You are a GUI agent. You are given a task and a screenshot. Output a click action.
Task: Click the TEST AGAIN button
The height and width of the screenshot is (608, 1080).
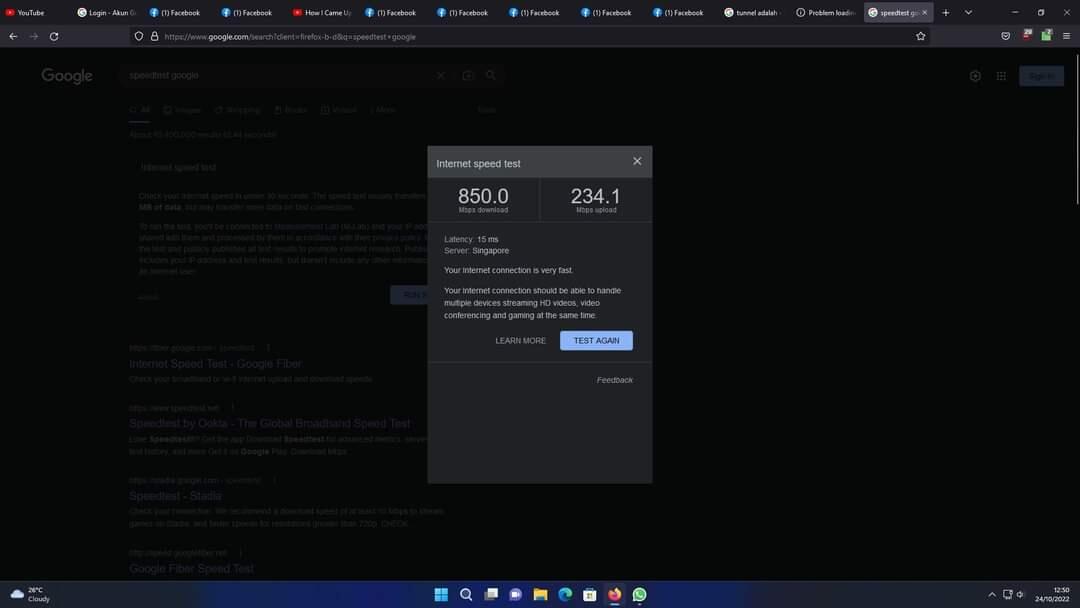point(596,341)
